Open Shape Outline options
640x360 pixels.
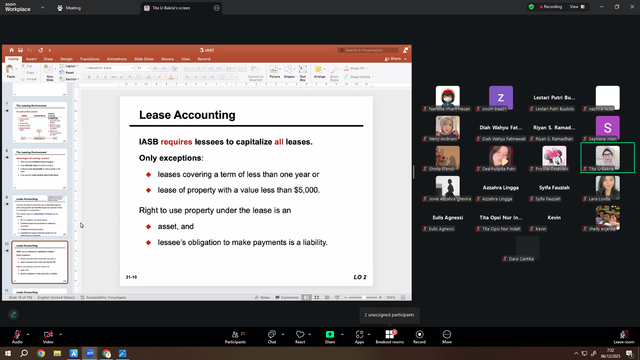(358, 77)
